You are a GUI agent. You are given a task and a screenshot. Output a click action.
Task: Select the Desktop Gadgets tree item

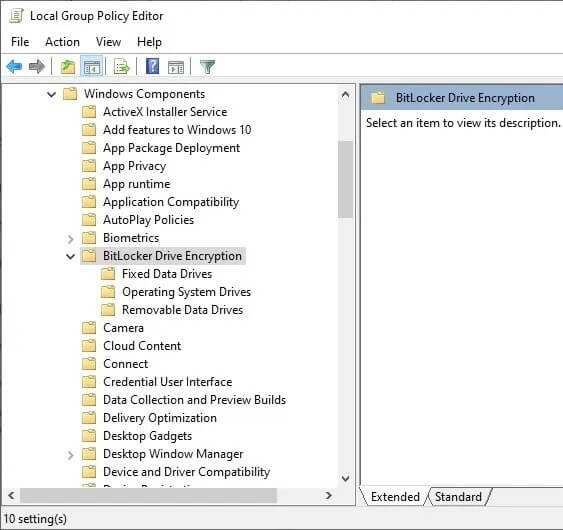[148, 436]
